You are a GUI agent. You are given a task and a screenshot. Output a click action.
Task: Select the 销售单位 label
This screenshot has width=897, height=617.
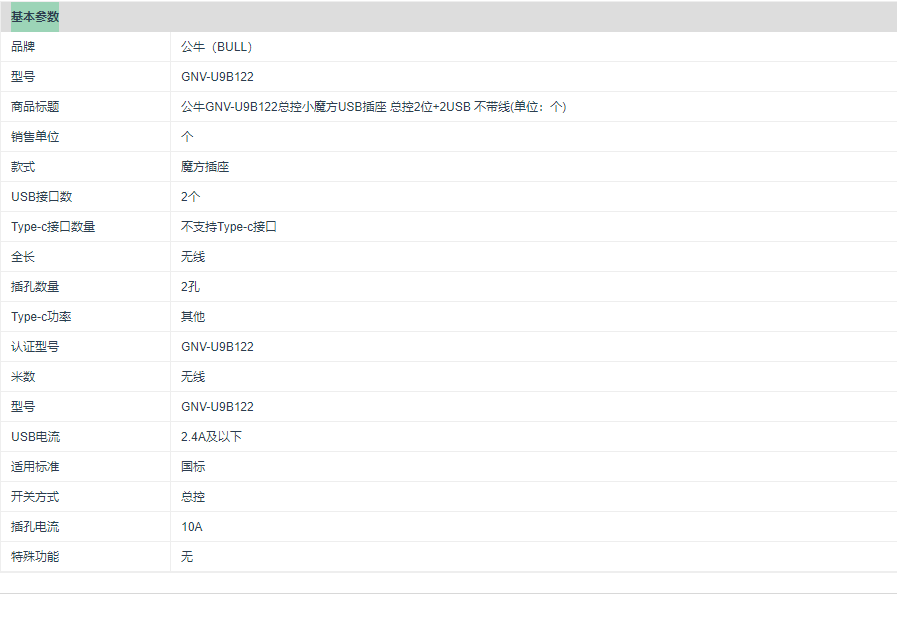pyautogui.click(x=35, y=137)
